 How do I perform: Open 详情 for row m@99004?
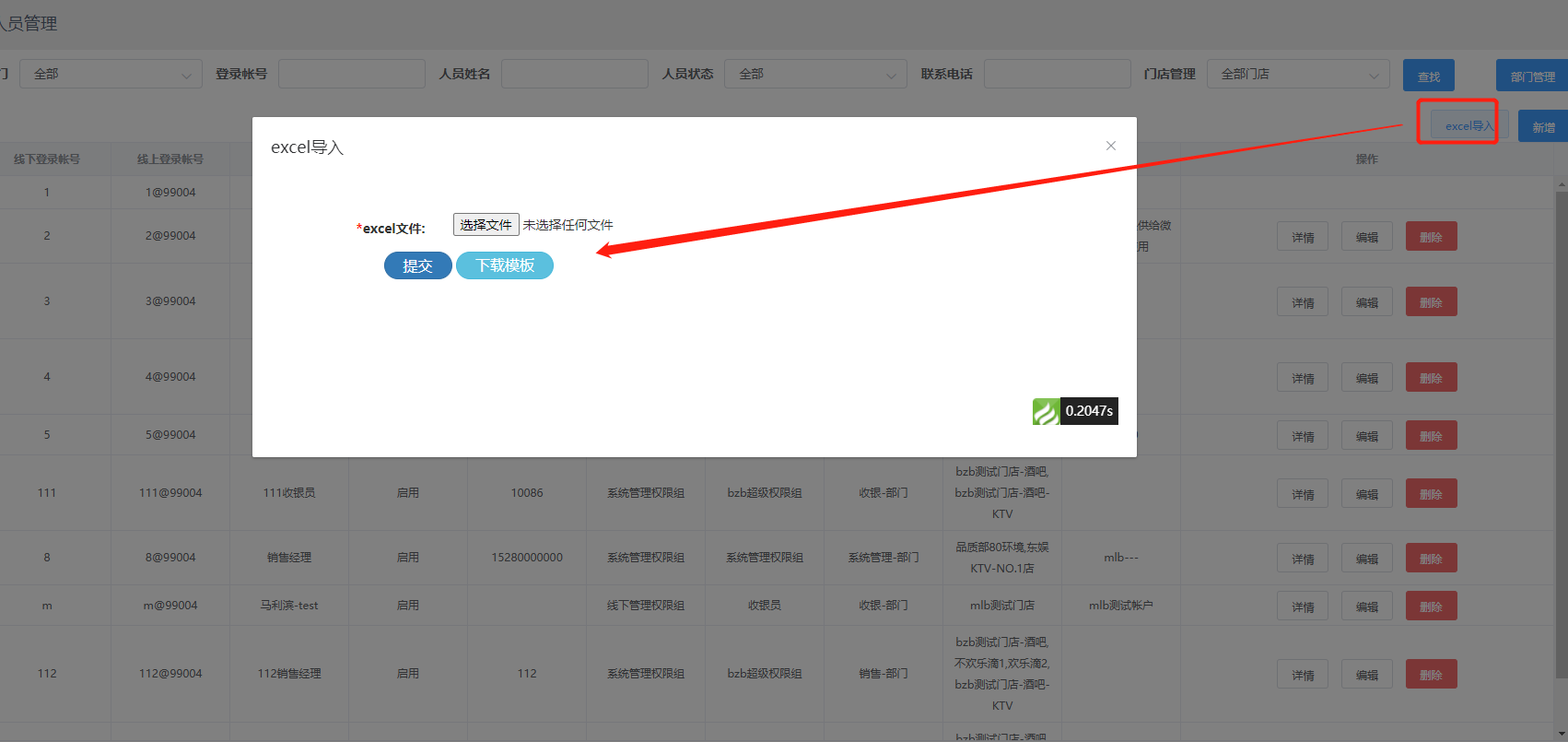(1303, 607)
